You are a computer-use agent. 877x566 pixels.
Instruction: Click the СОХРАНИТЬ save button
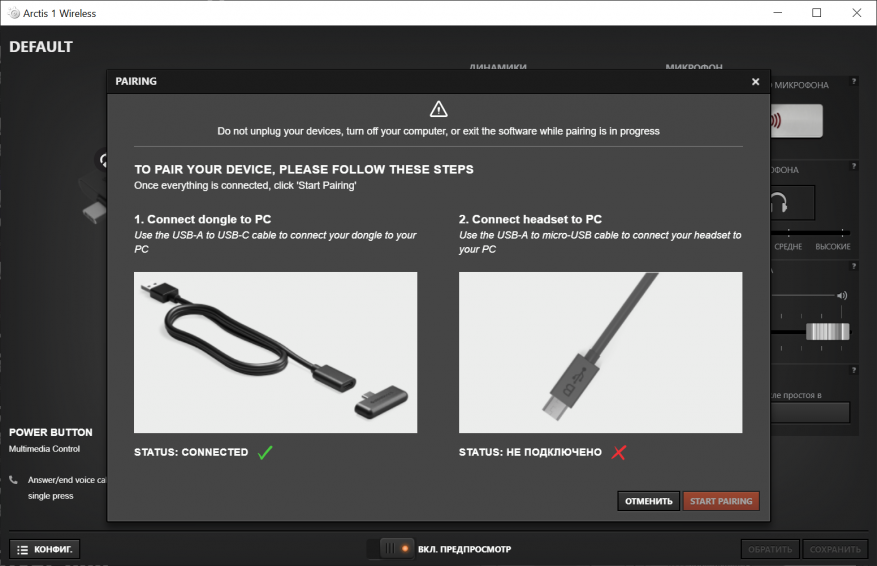point(835,549)
